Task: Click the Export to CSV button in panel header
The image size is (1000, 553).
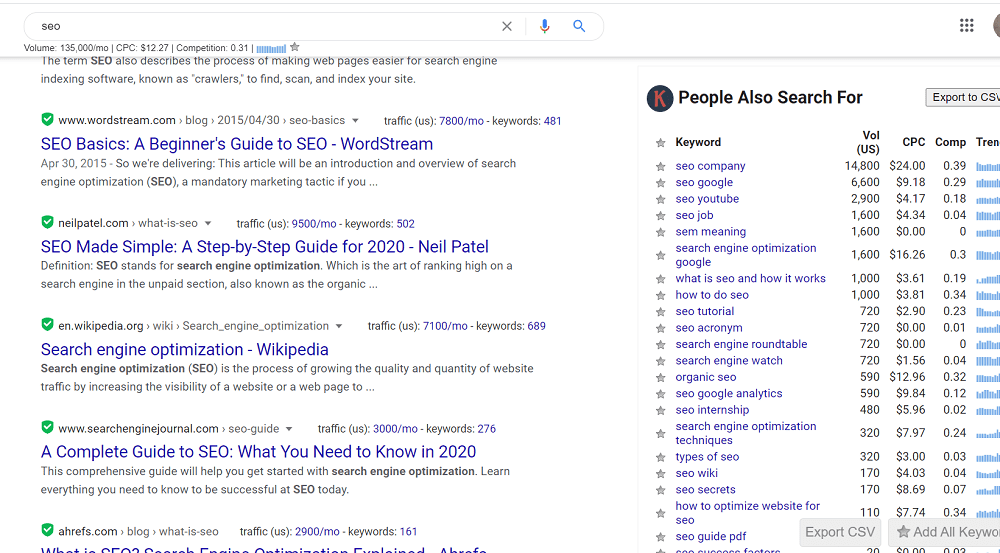Action: pyautogui.click(x=962, y=97)
